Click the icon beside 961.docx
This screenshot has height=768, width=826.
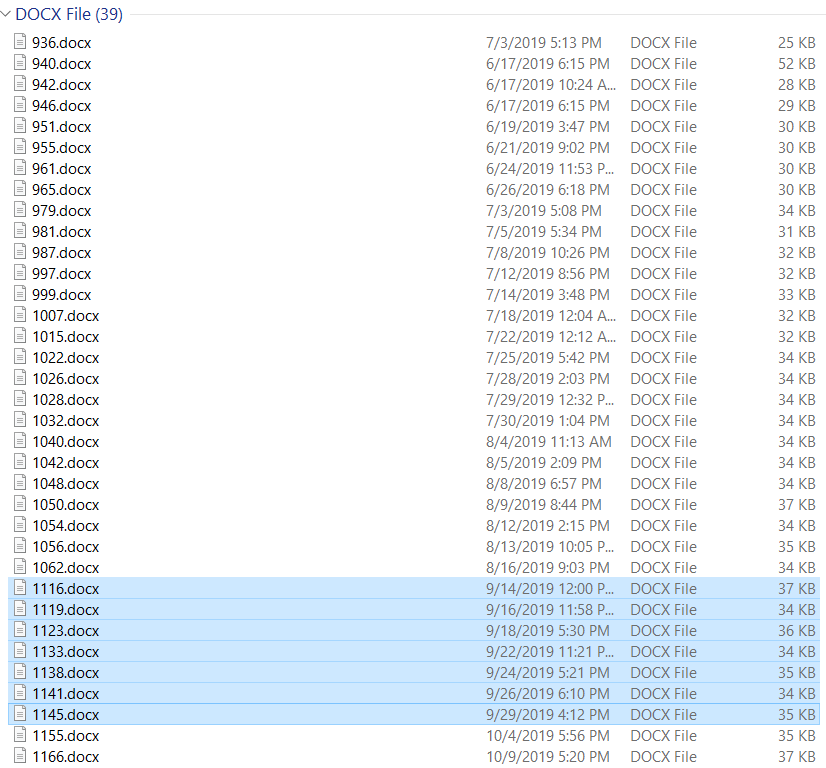[20, 168]
